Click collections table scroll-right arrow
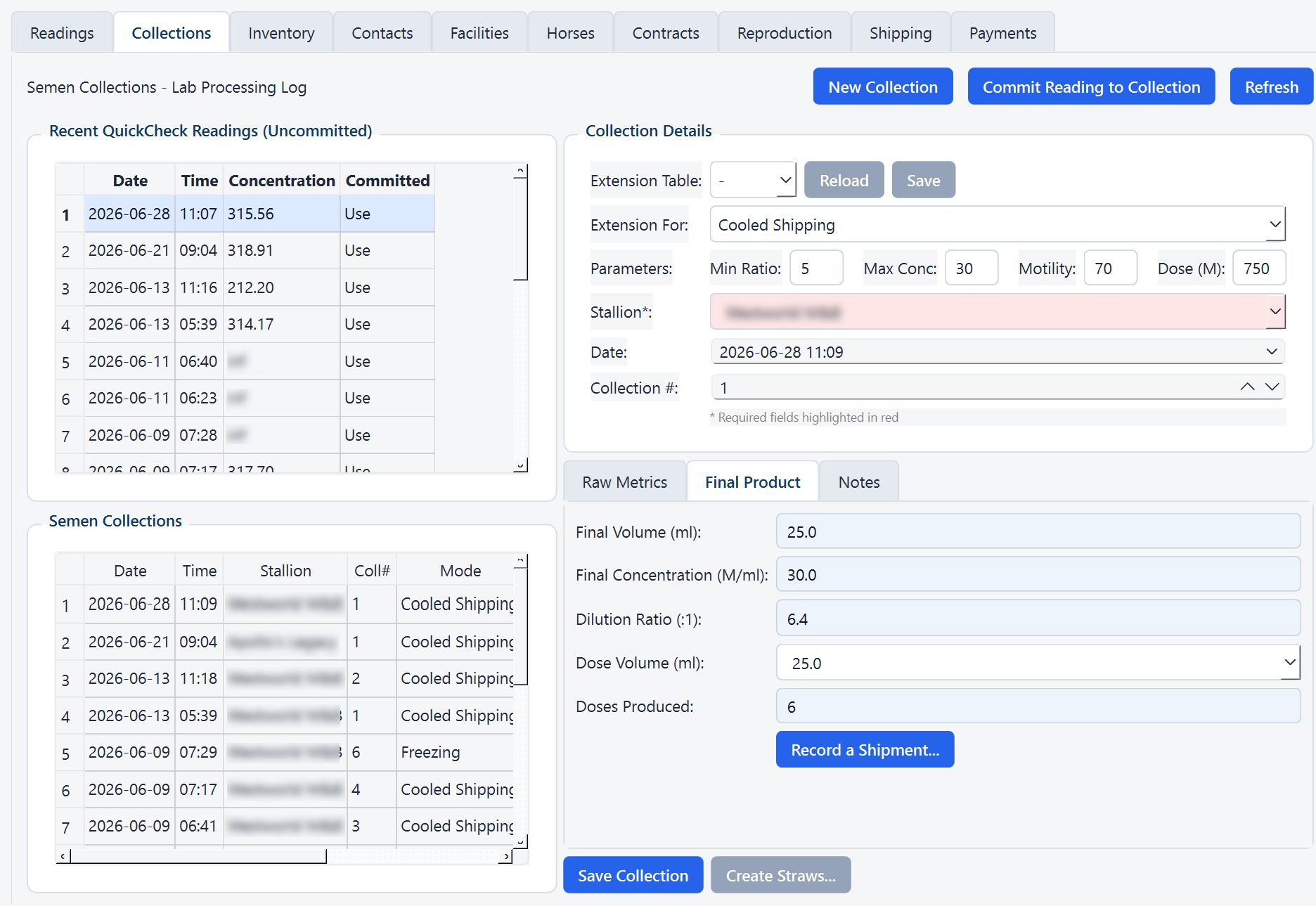1316x906 pixels. 505,856
